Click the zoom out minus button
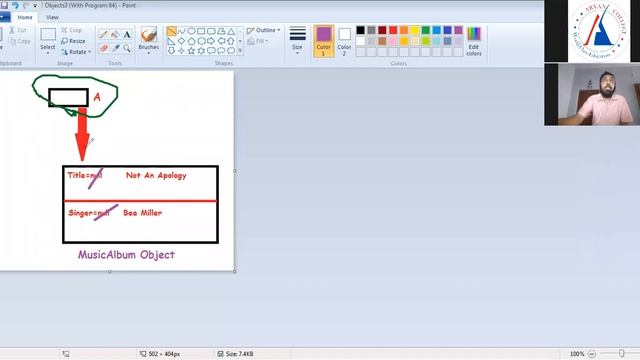This screenshot has height=360, width=640. [592, 354]
